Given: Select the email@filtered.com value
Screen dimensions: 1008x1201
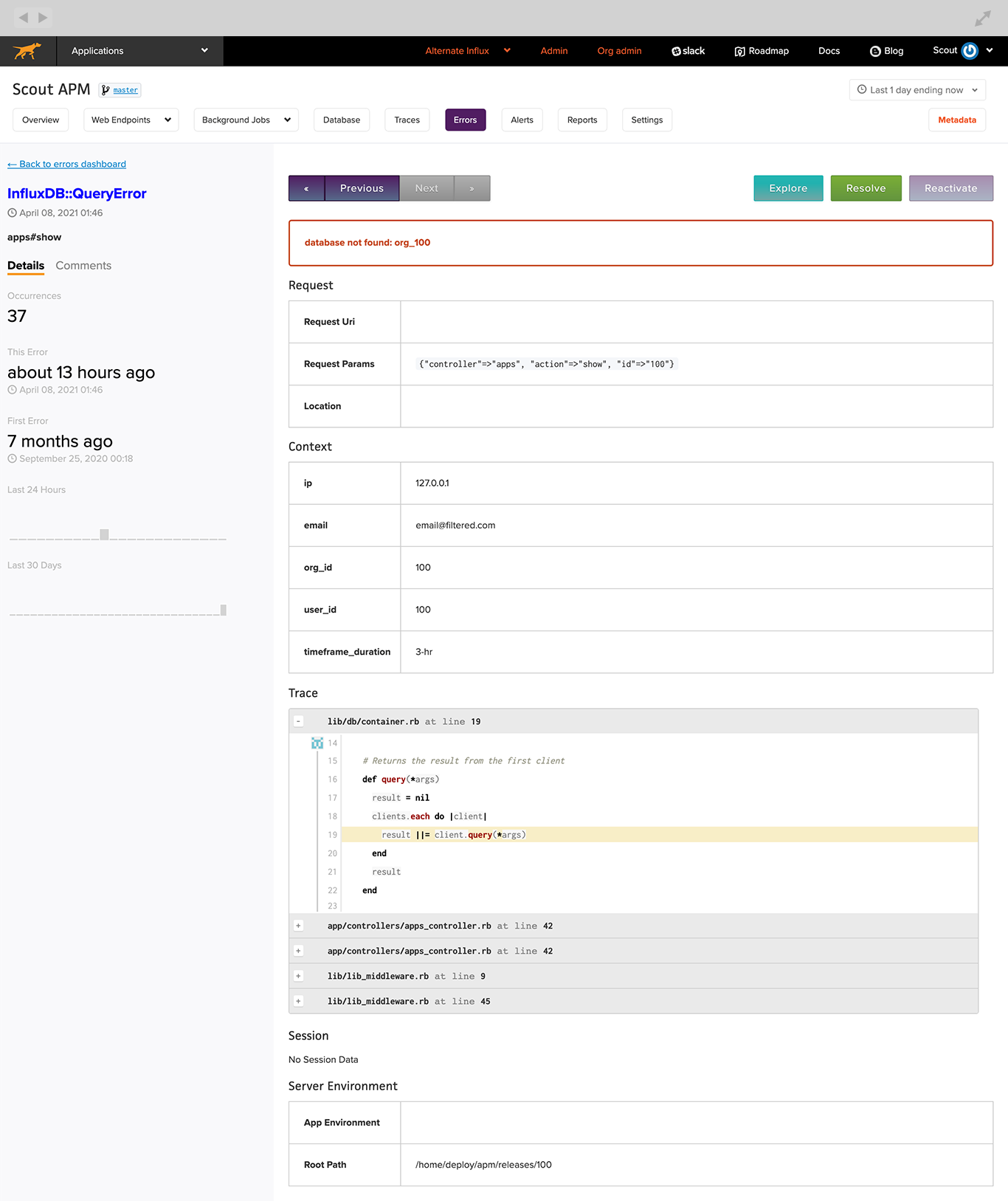Looking at the screenshot, I should click(455, 526).
